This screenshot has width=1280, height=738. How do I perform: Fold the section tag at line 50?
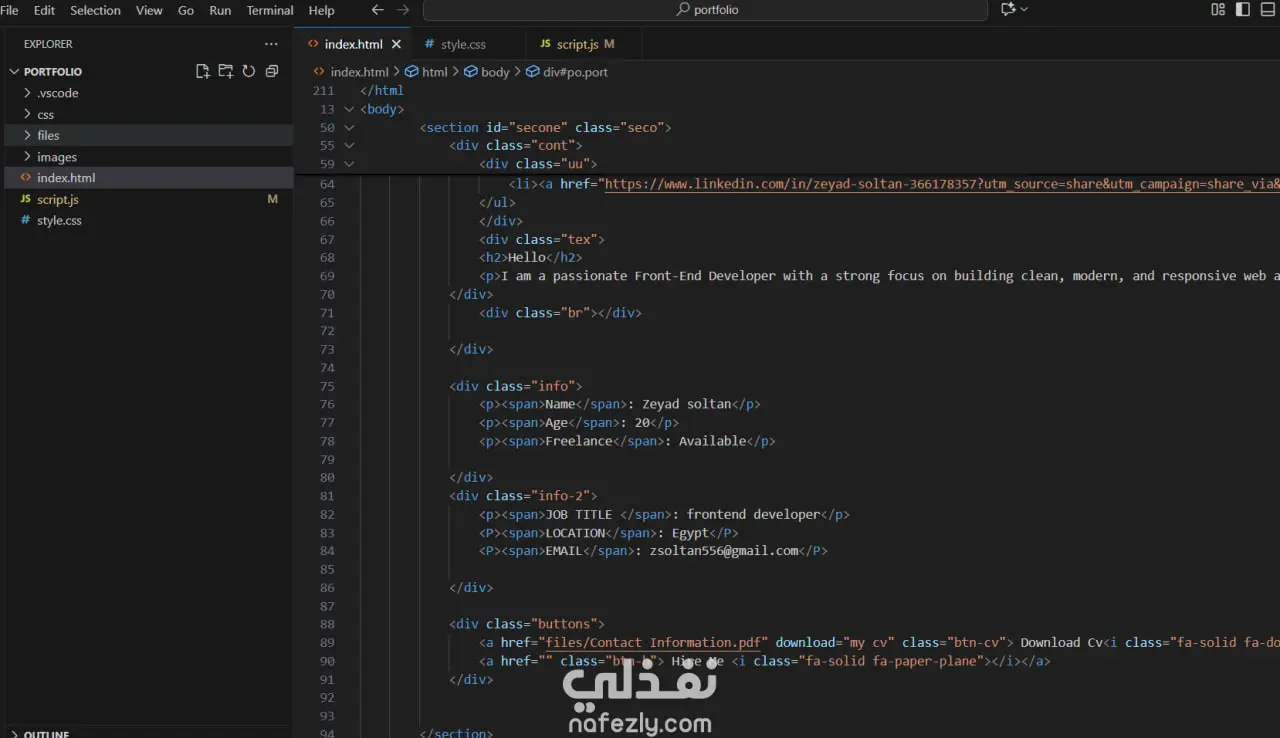349,128
